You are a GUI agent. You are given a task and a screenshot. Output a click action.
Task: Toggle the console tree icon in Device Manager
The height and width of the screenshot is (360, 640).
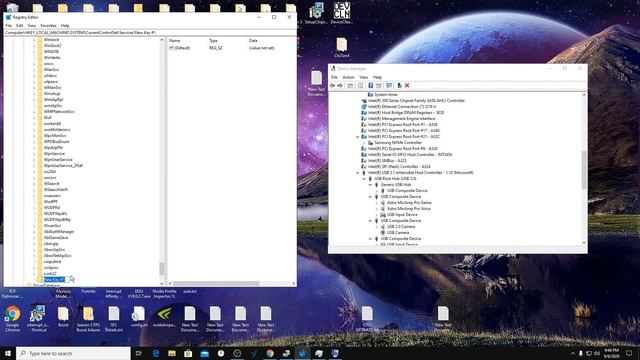[x=350, y=85]
